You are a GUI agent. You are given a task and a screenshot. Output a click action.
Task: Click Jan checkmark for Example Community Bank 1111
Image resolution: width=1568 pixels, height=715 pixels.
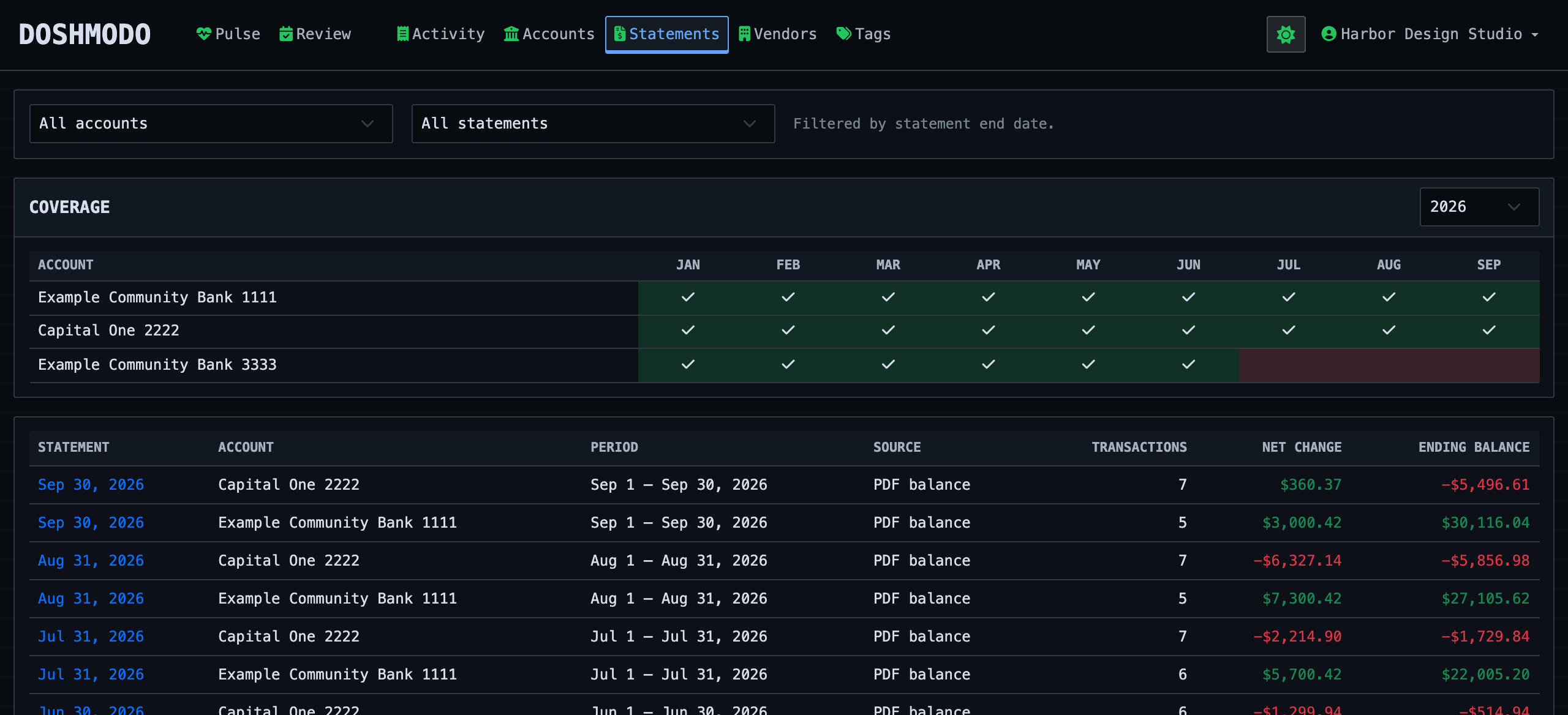(688, 298)
